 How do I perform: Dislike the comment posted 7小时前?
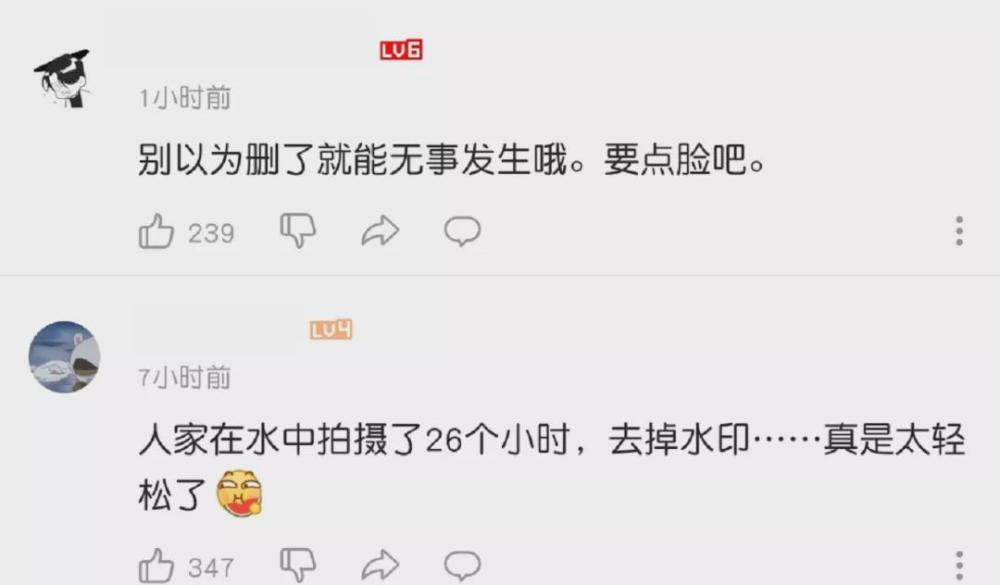pos(298,565)
